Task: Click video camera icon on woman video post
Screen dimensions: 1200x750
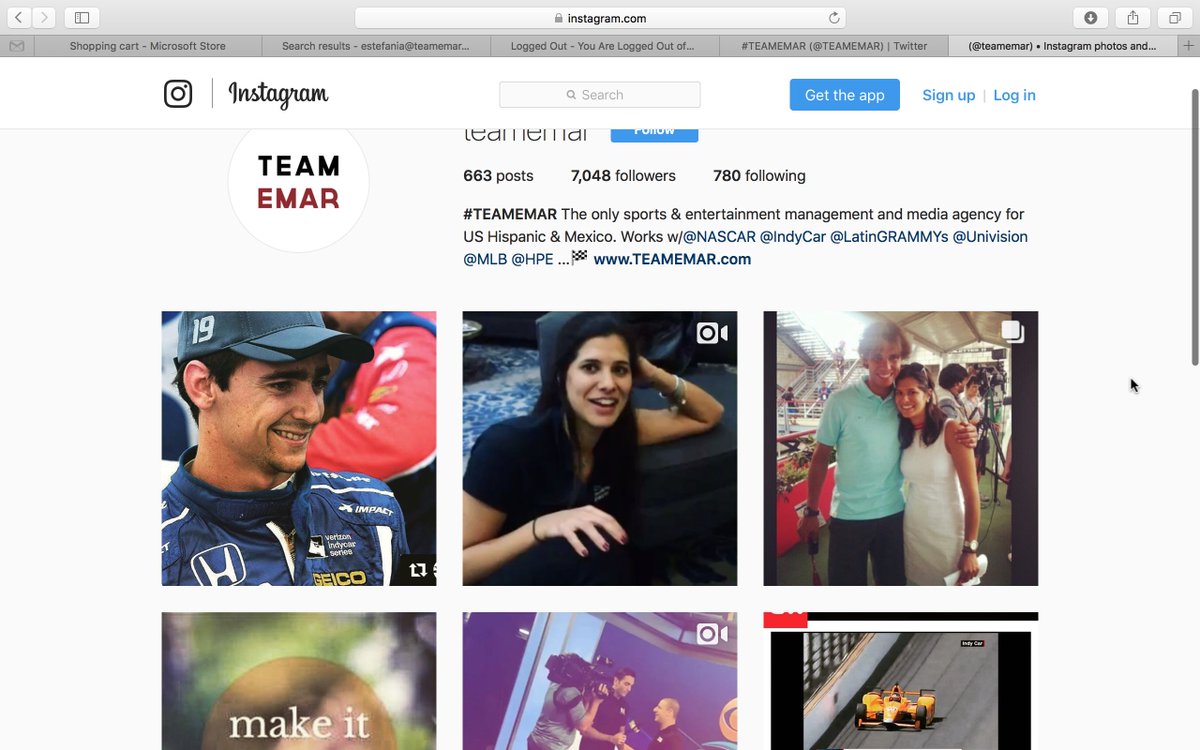Action: [x=712, y=333]
